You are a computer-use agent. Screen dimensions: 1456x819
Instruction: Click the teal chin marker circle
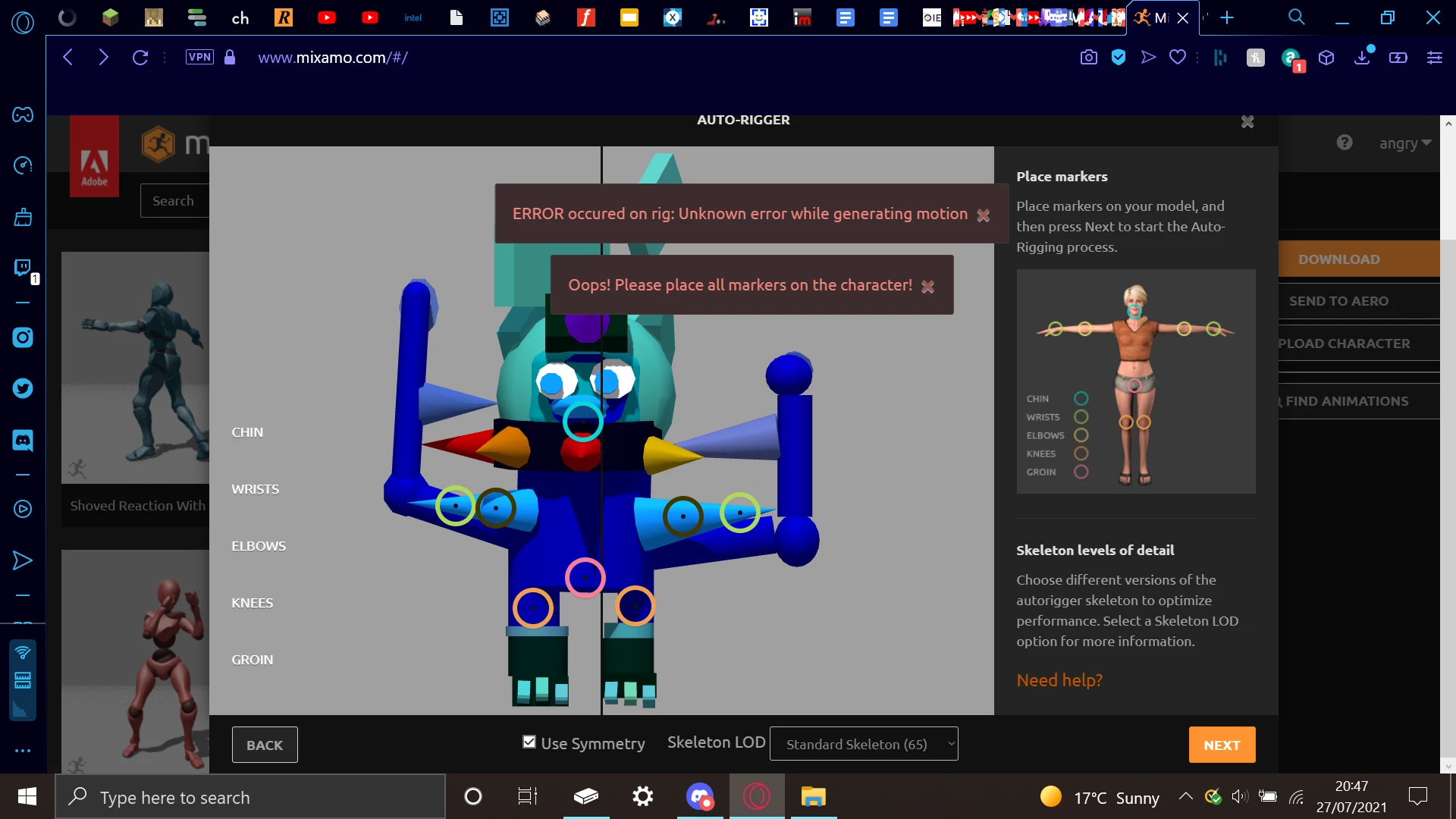582,422
